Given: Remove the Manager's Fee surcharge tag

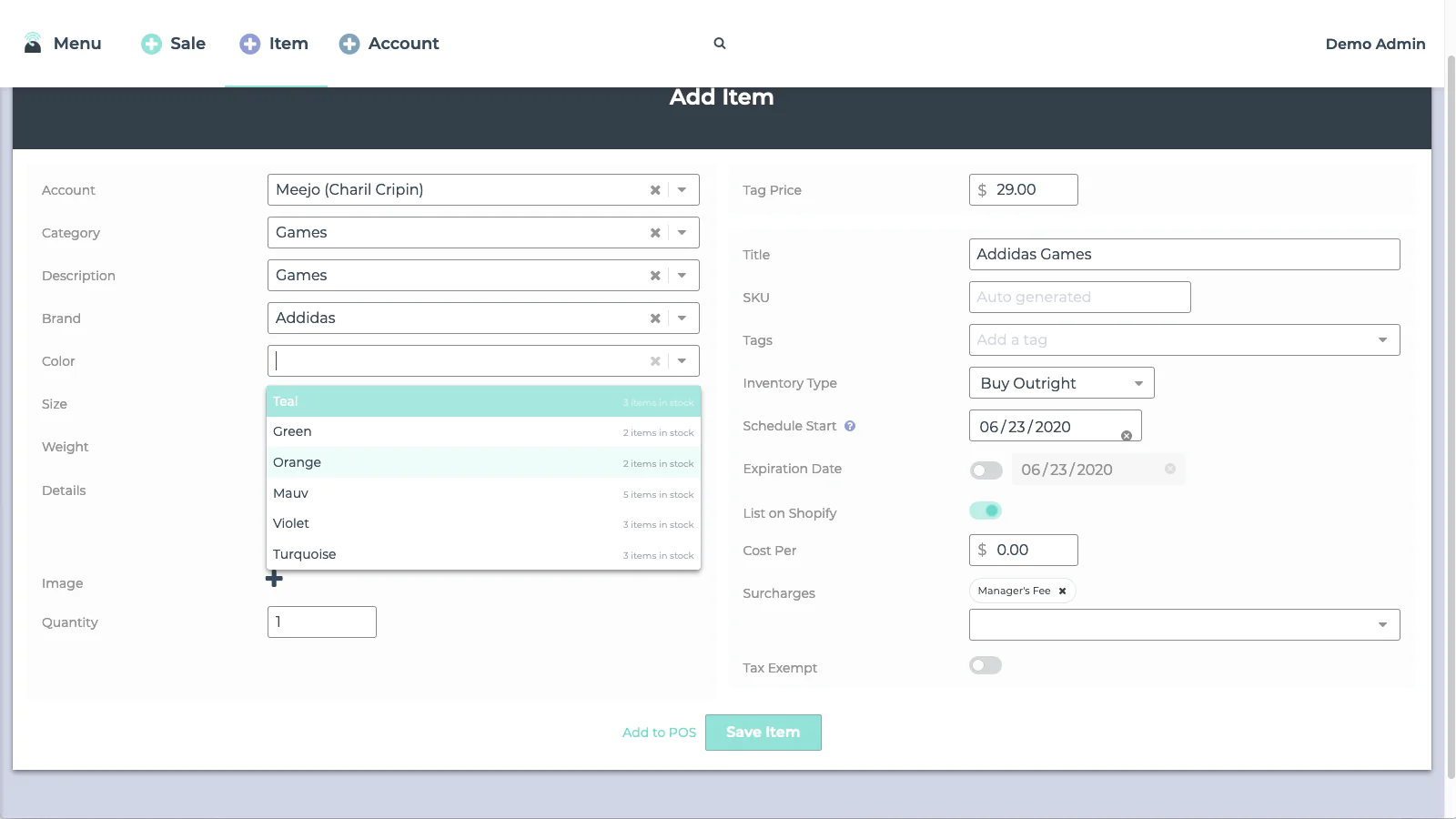Looking at the screenshot, I should [x=1062, y=590].
